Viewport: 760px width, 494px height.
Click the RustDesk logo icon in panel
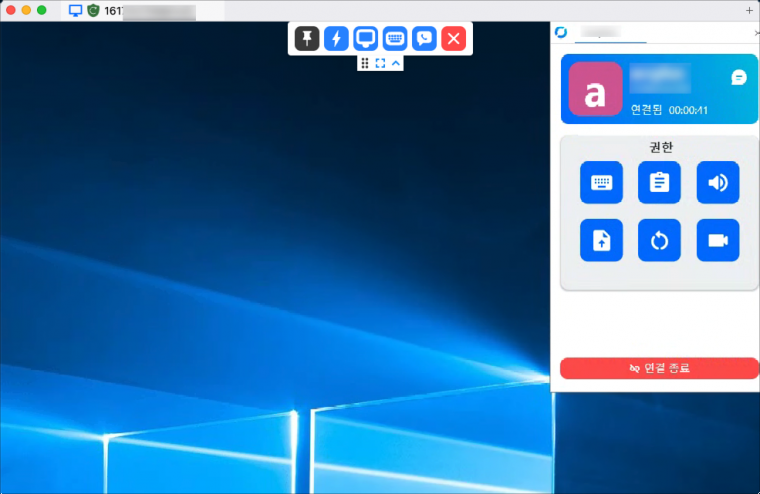[x=561, y=32]
